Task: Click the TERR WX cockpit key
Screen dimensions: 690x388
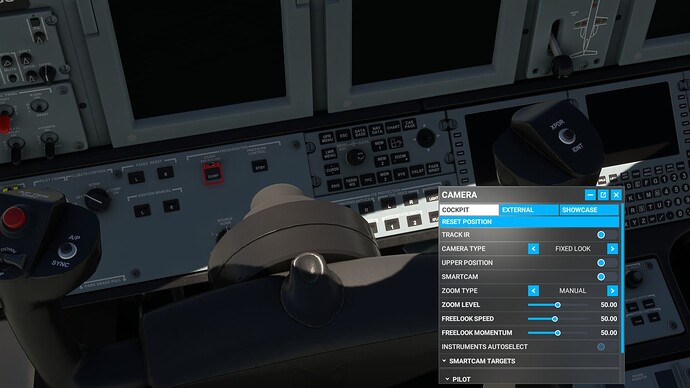Action: (352, 182)
